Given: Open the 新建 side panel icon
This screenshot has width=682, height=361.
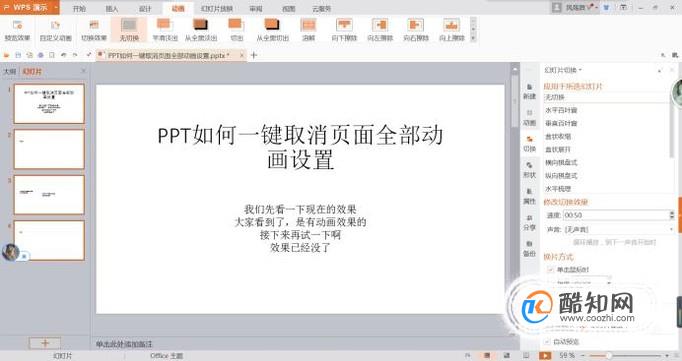Looking at the screenshot, I should pos(529,91).
